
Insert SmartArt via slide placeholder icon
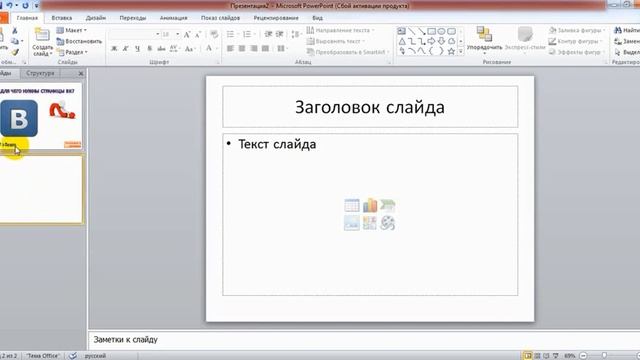[x=387, y=205]
